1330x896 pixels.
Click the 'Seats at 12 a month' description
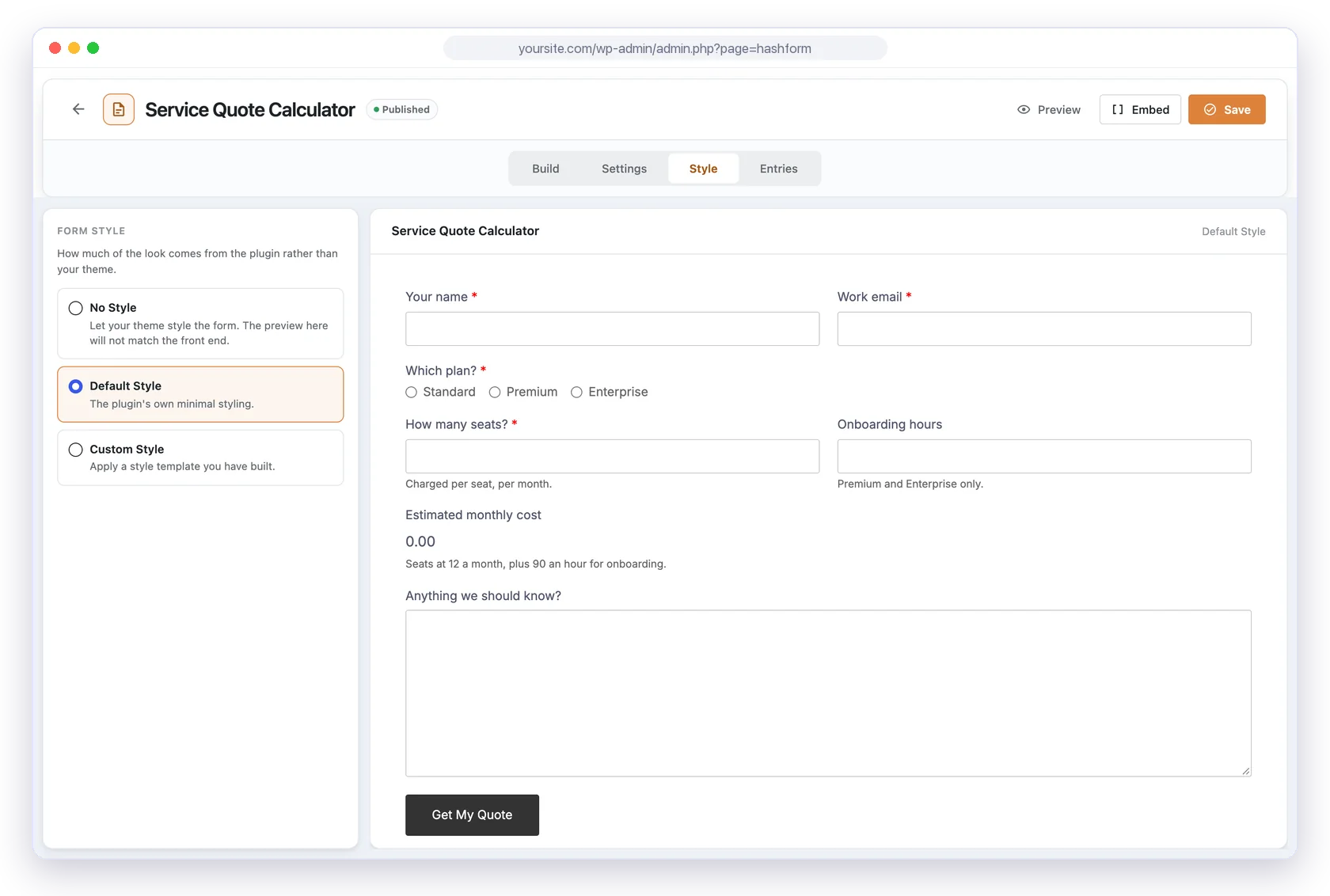536,564
